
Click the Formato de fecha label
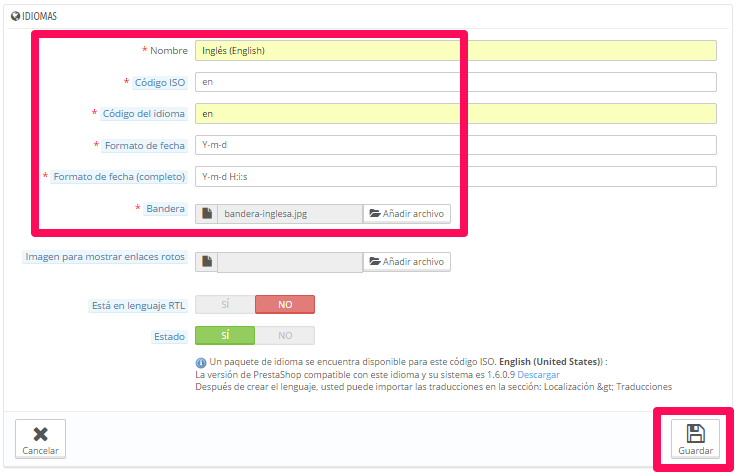(x=145, y=145)
